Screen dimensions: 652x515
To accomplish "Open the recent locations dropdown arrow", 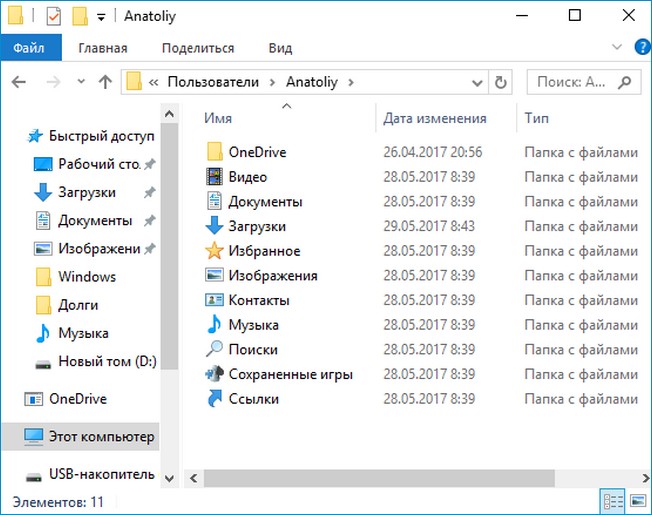I will [x=79, y=82].
